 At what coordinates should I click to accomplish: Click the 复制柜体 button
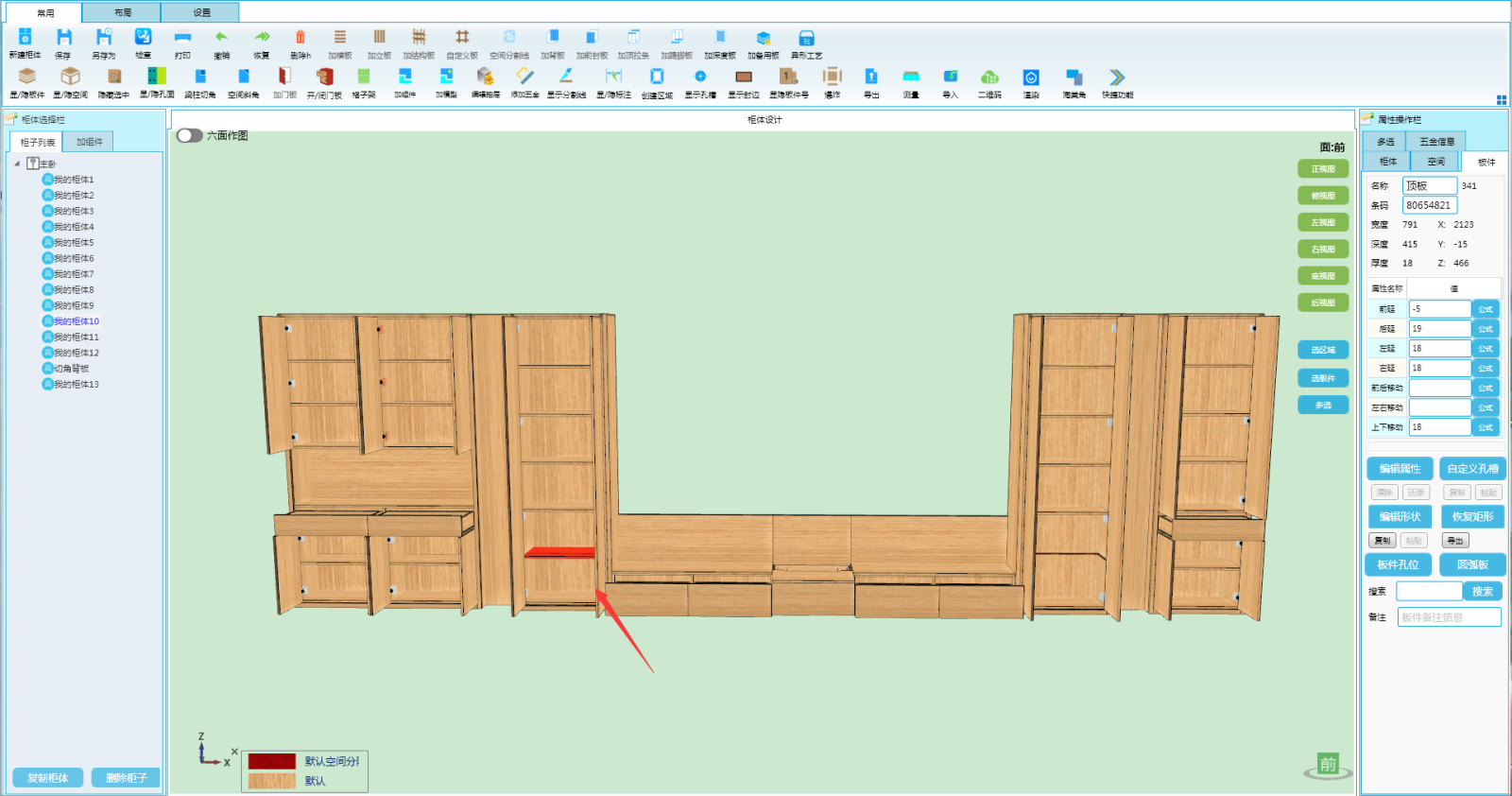coord(47,777)
